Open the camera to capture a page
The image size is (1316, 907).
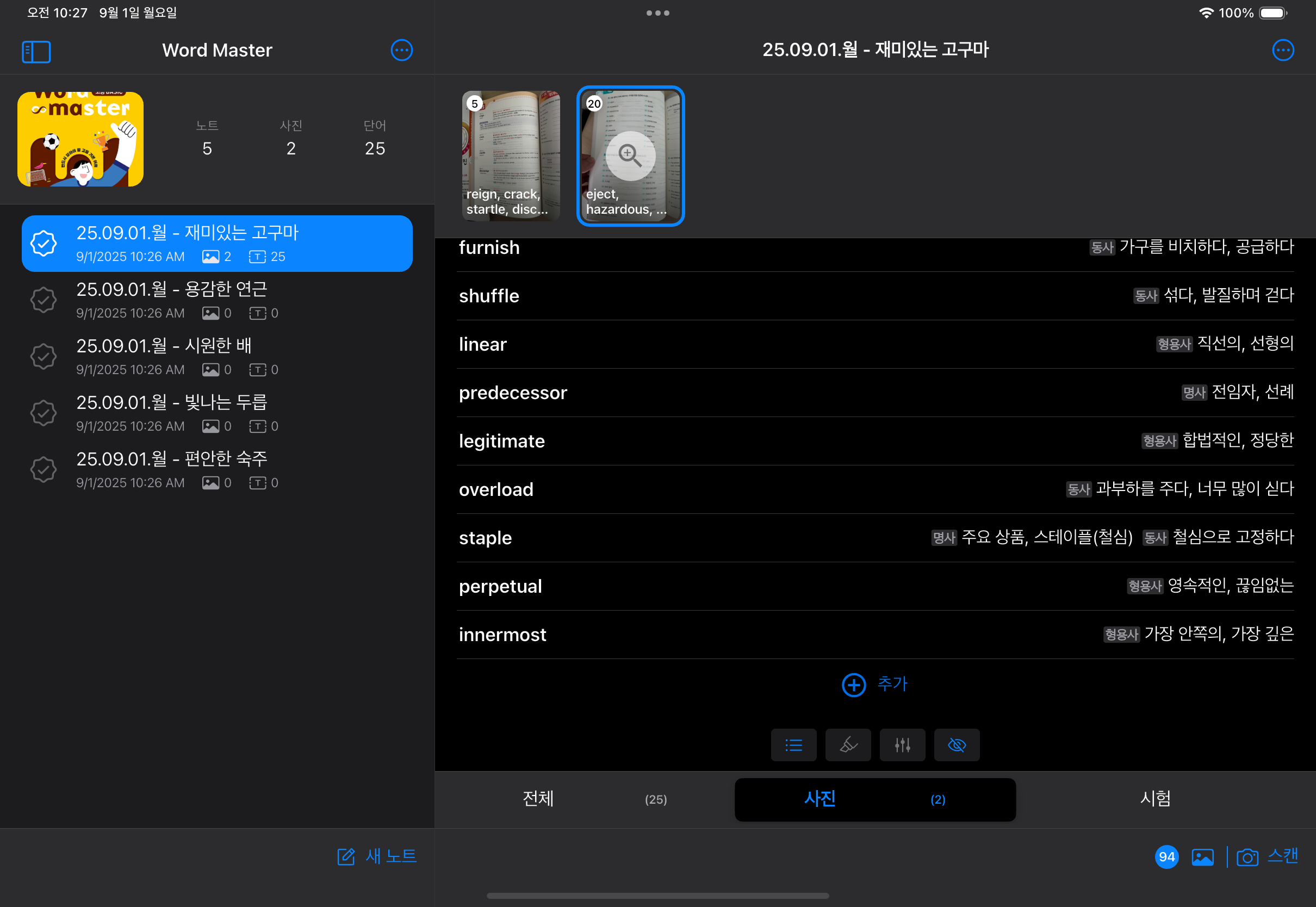pyautogui.click(x=1248, y=856)
